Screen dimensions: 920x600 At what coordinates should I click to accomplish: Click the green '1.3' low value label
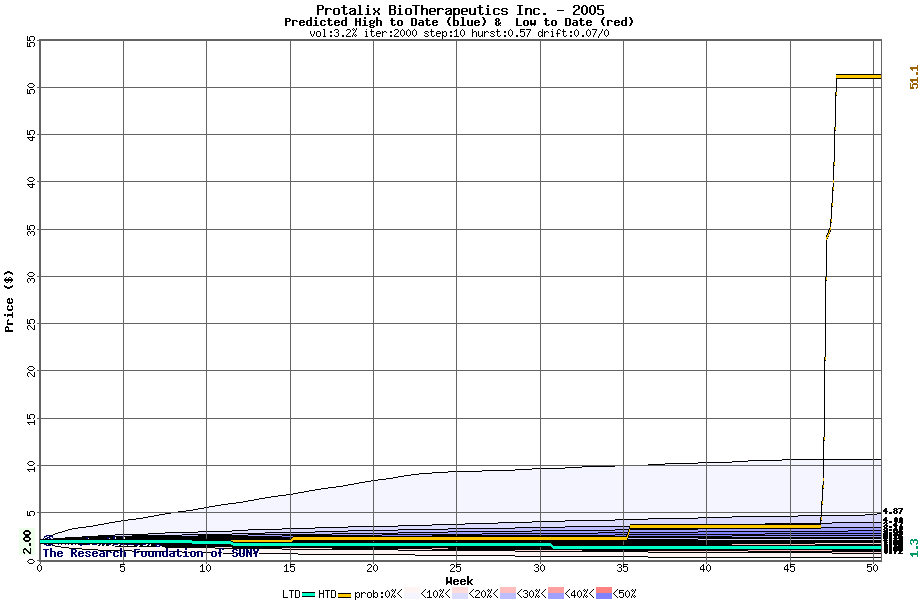pyautogui.click(x=914, y=547)
